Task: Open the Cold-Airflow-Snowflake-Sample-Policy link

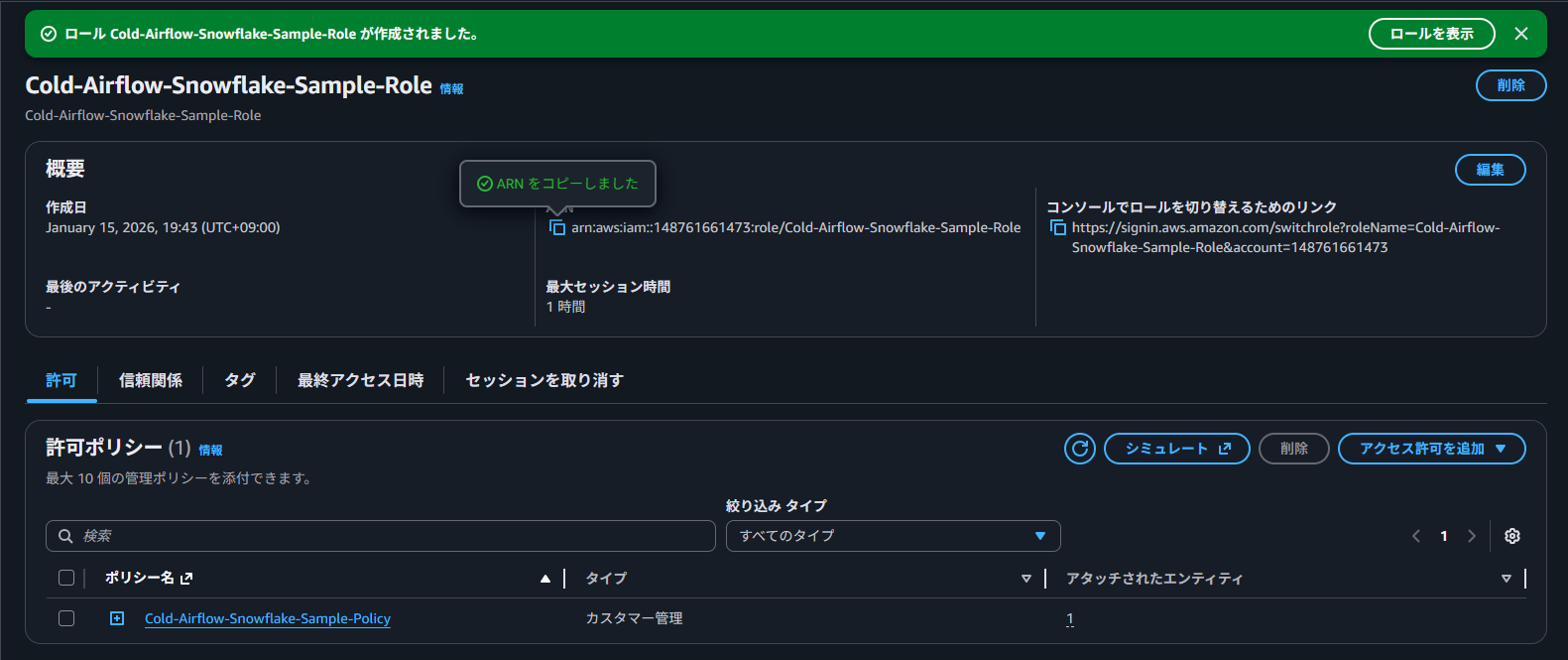Action: (268, 618)
